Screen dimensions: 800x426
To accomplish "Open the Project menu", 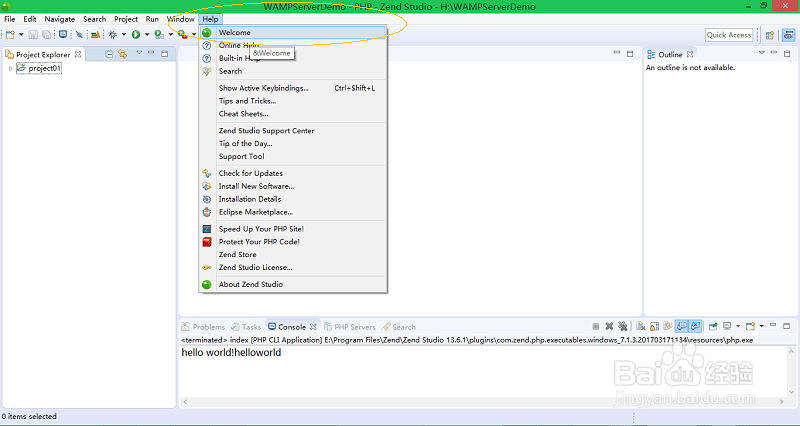I will [x=126, y=19].
